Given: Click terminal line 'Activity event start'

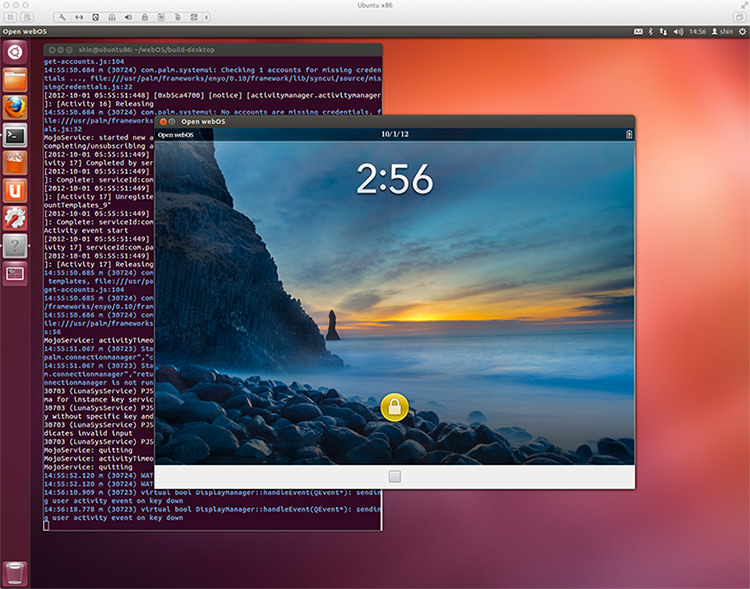Looking at the screenshot, I should 86,230.
